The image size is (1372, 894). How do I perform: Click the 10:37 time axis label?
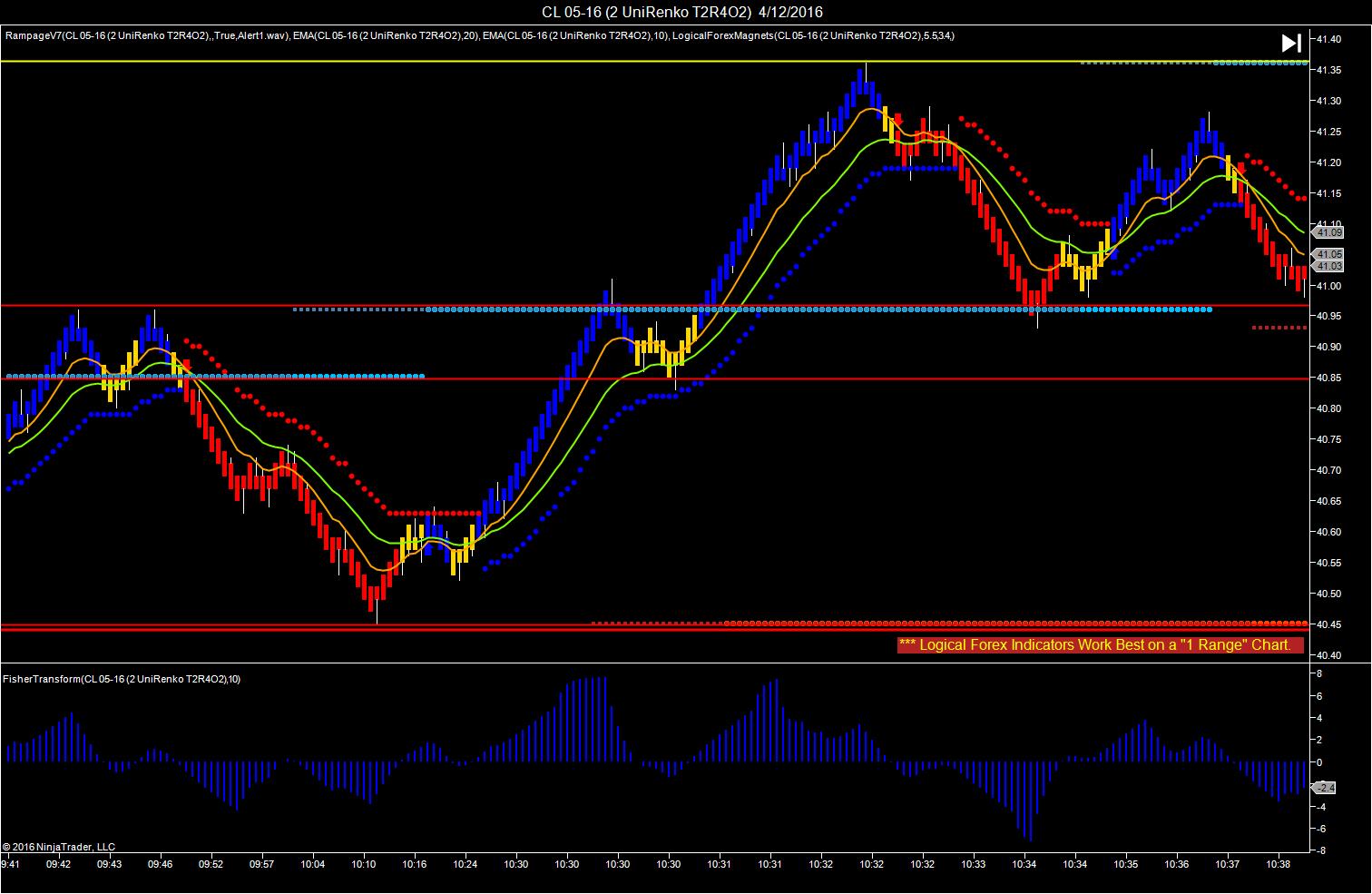tap(1228, 865)
